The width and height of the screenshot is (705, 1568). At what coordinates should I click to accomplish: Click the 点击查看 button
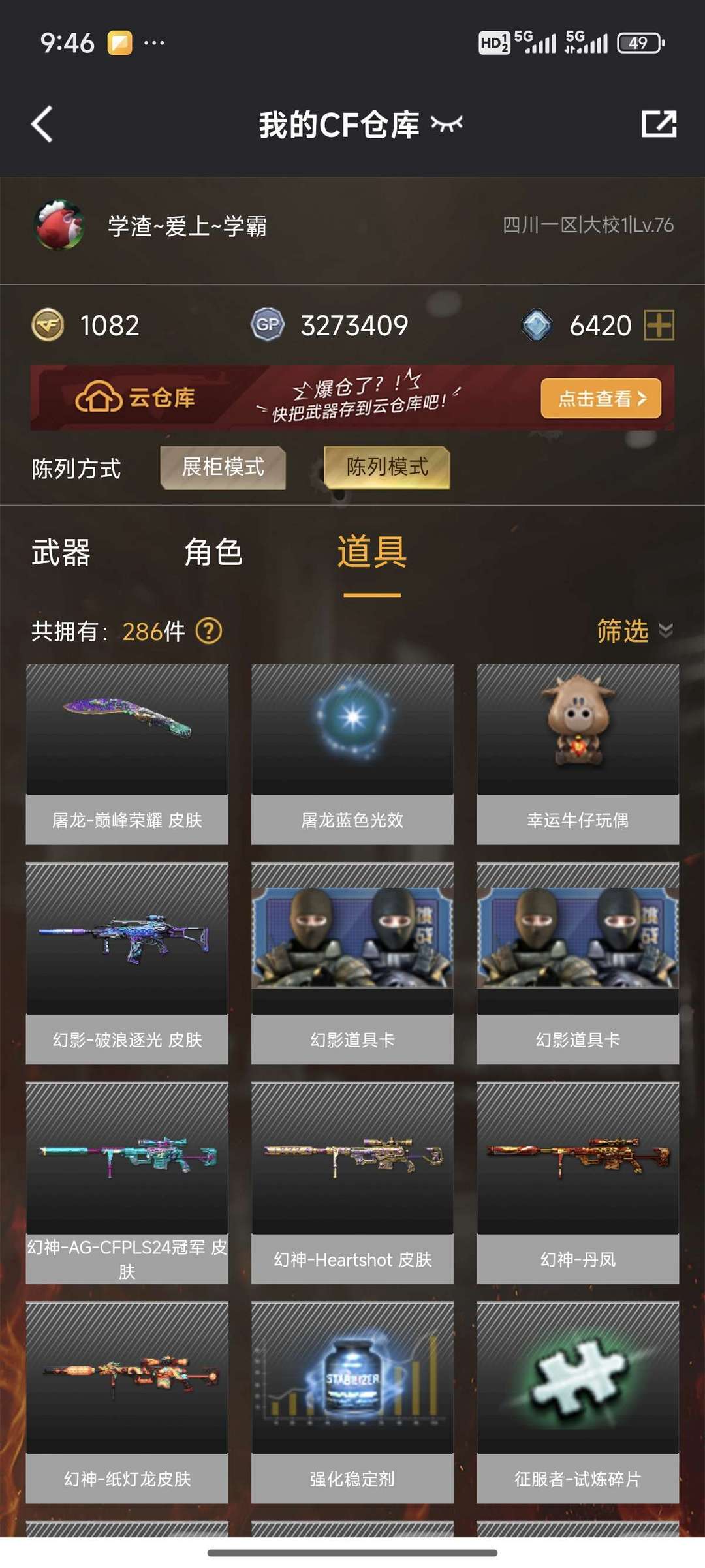click(x=601, y=398)
